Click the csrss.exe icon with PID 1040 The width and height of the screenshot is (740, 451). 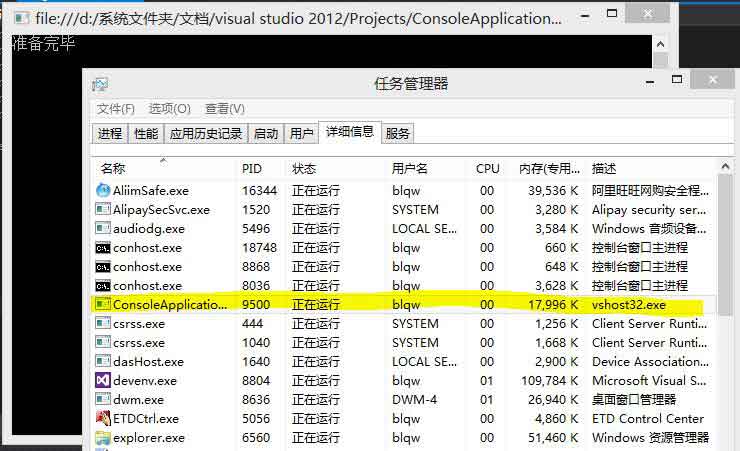click(x=103, y=342)
